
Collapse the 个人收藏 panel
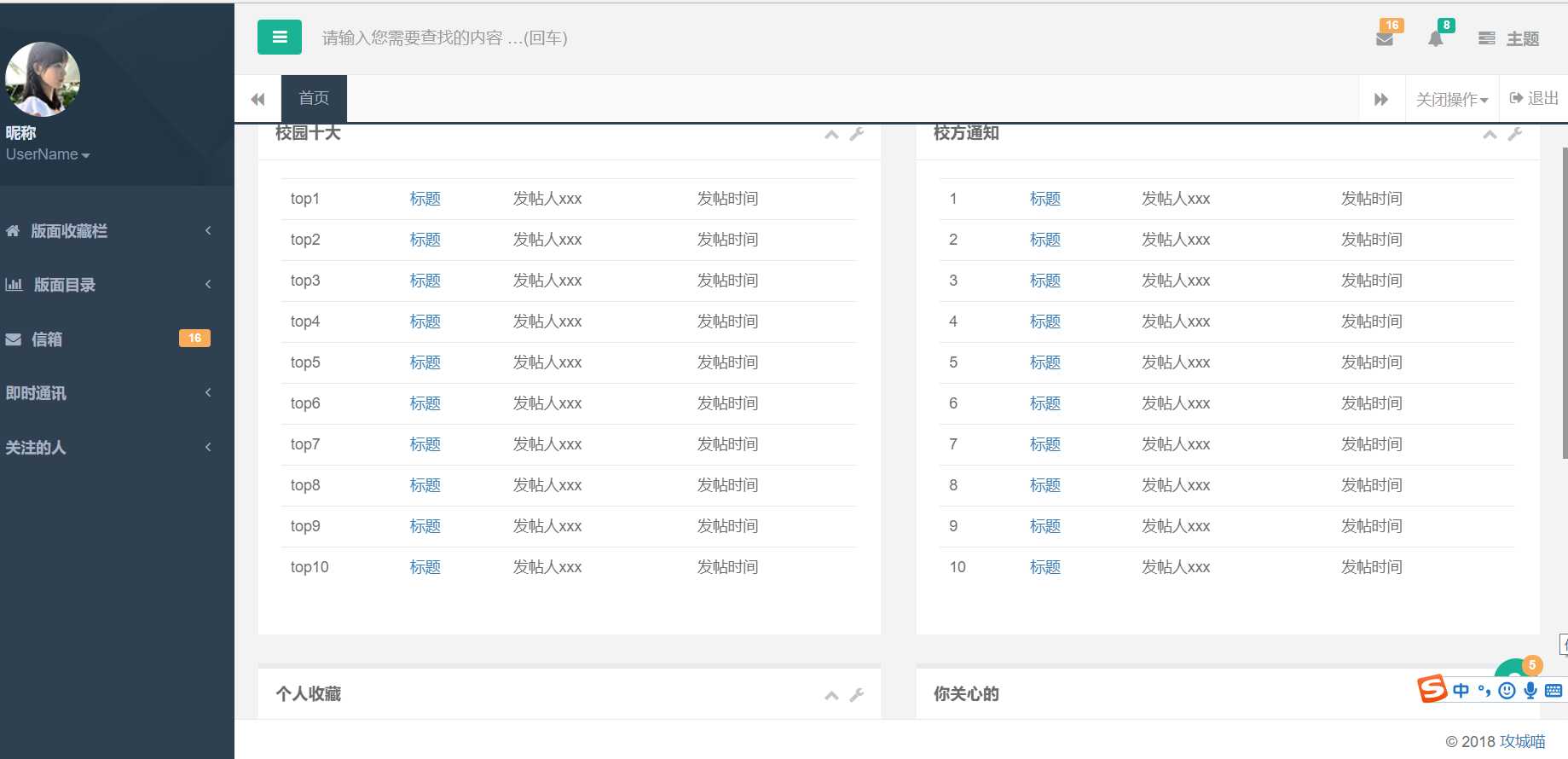(x=831, y=696)
